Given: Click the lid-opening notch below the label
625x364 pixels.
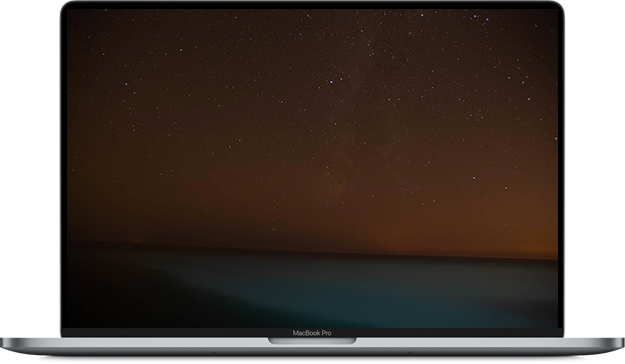Looking at the screenshot, I should (x=312, y=341).
